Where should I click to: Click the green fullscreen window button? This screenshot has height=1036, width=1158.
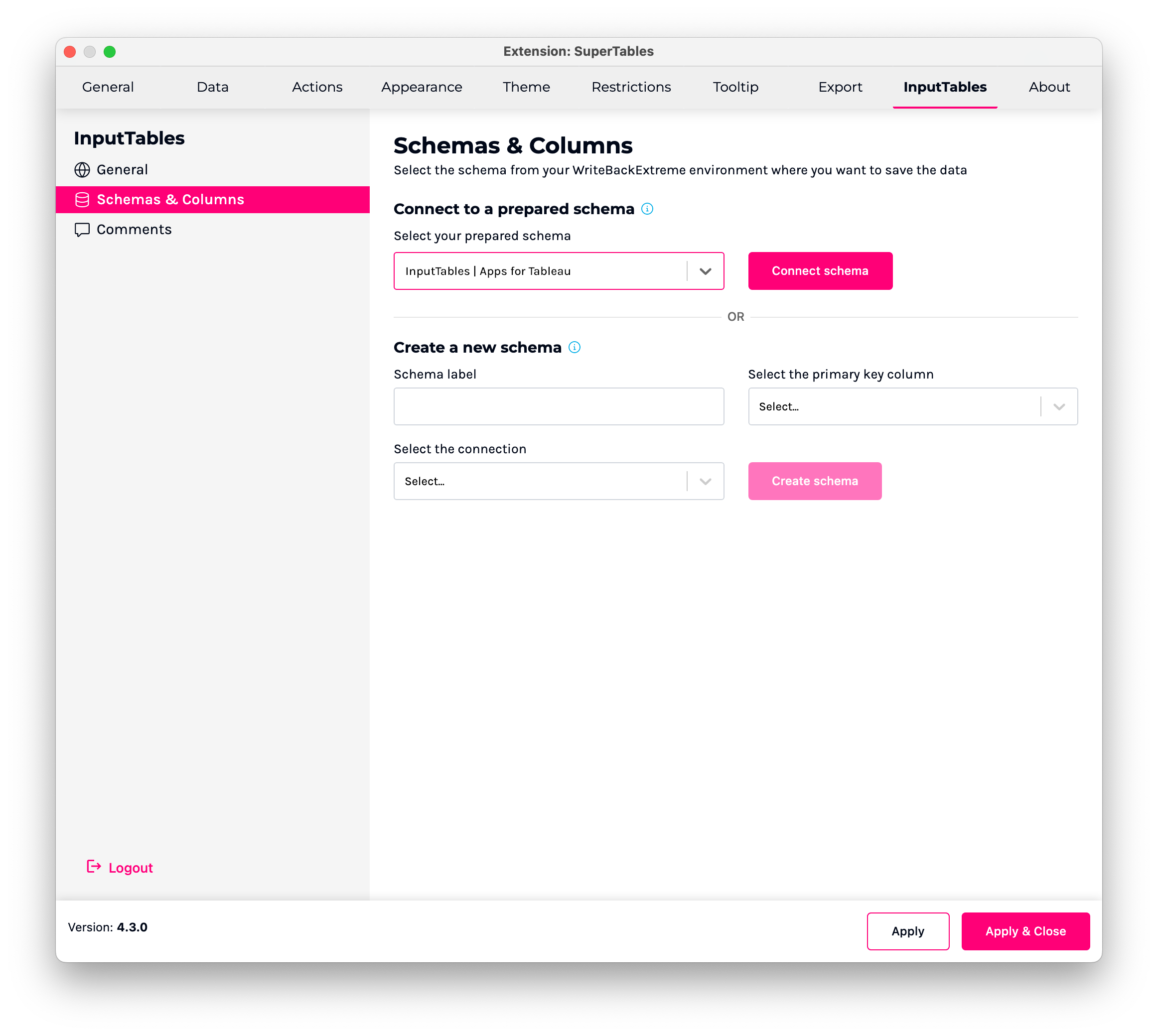tap(110, 52)
